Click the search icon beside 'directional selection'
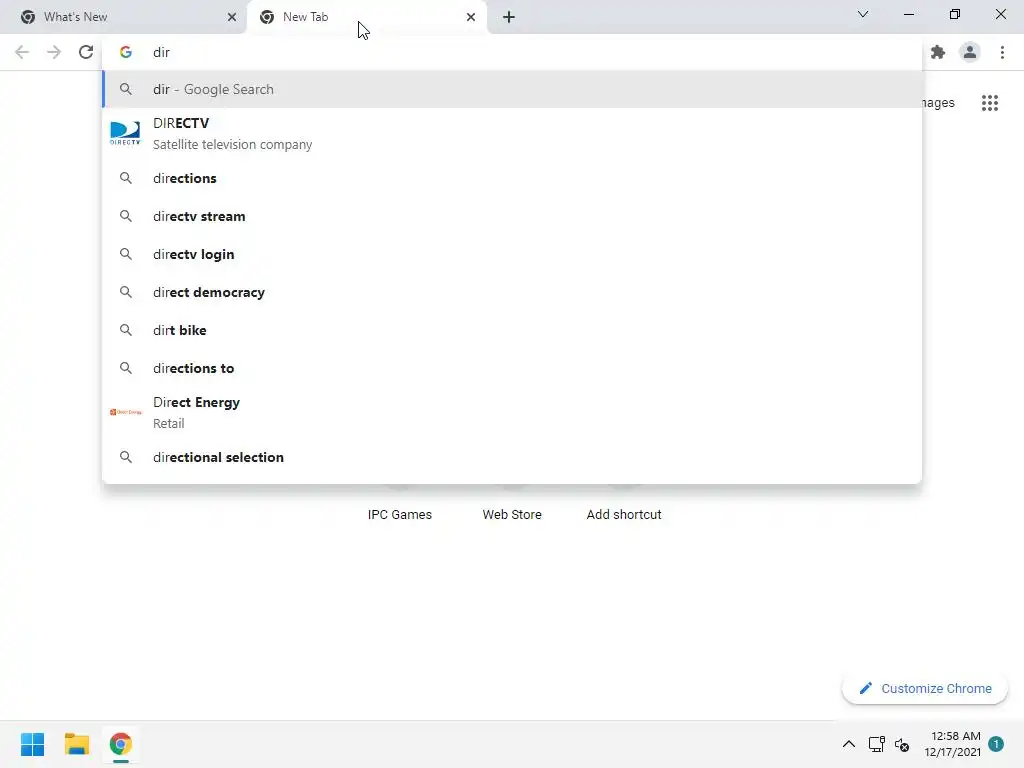Viewport: 1024px width, 768px height. tap(126, 457)
